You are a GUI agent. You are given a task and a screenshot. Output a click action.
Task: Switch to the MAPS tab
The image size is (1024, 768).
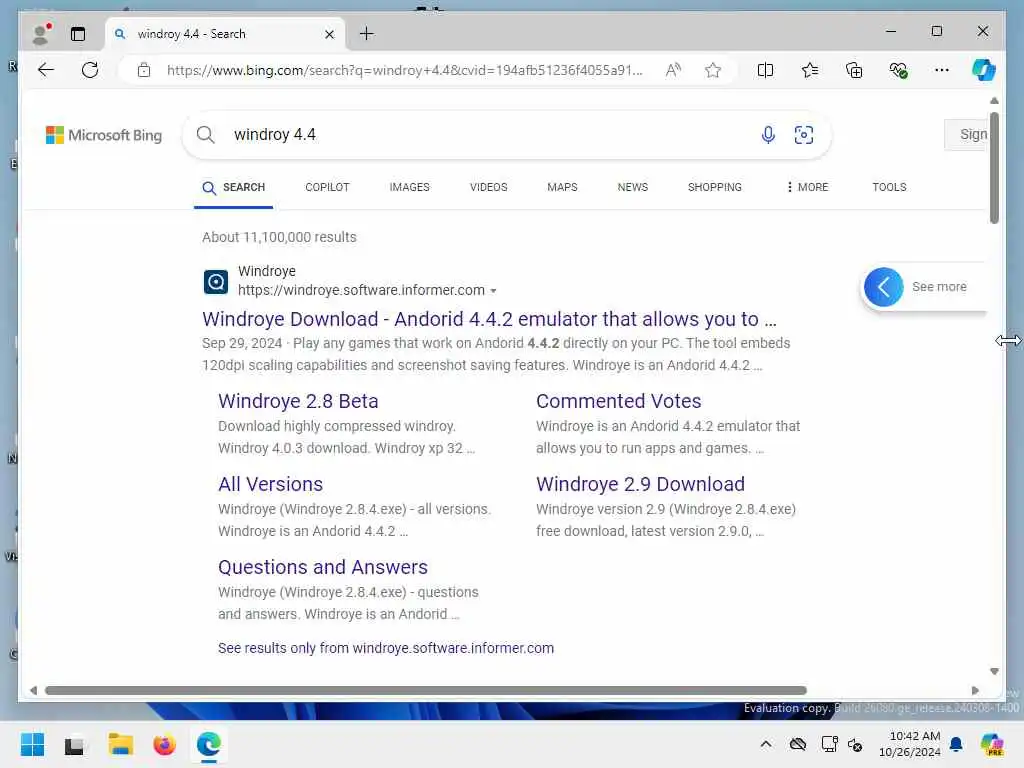click(x=562, y=187)
